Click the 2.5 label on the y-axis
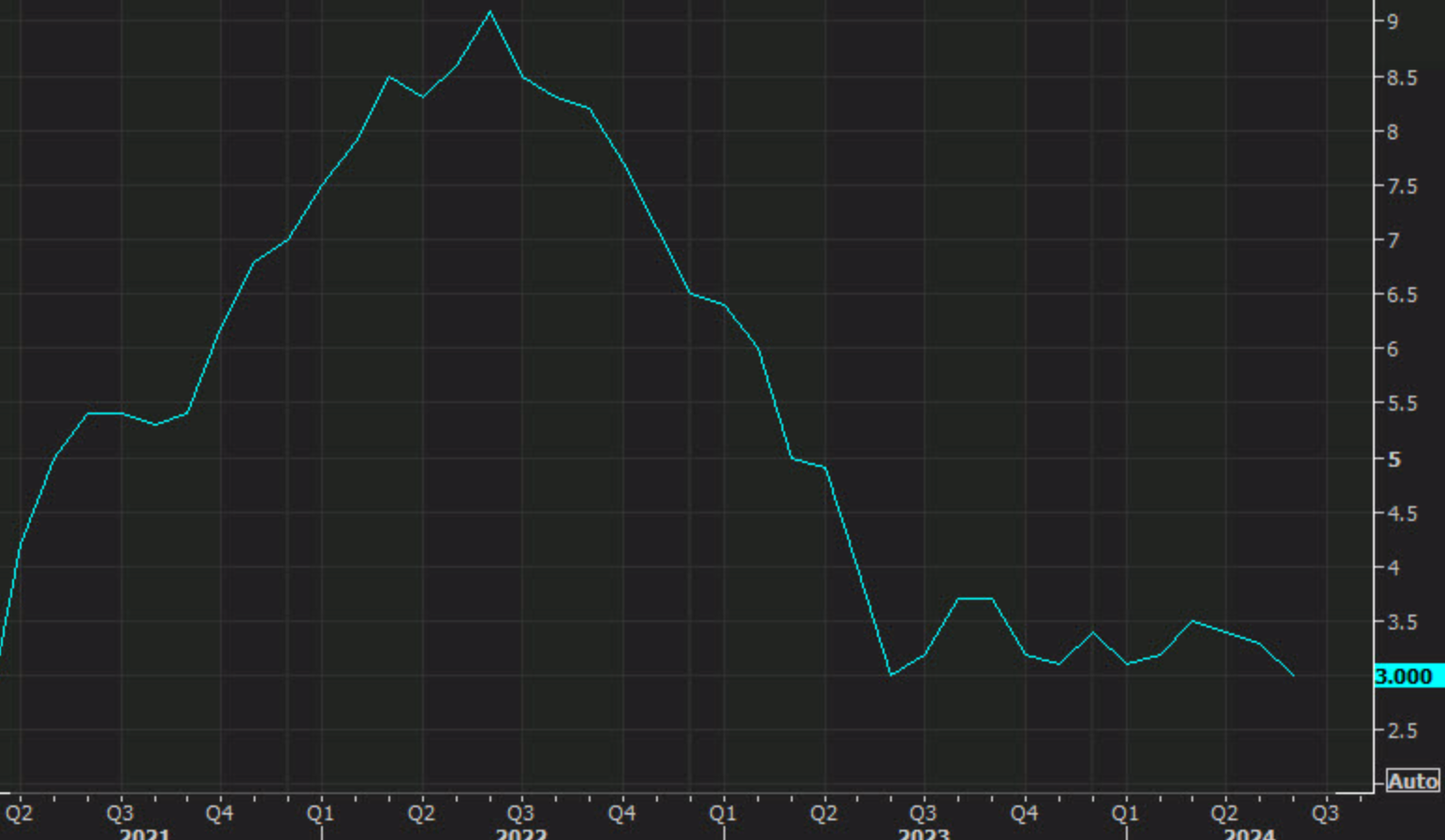1445x840 pixels. [x=1401, y=731]
